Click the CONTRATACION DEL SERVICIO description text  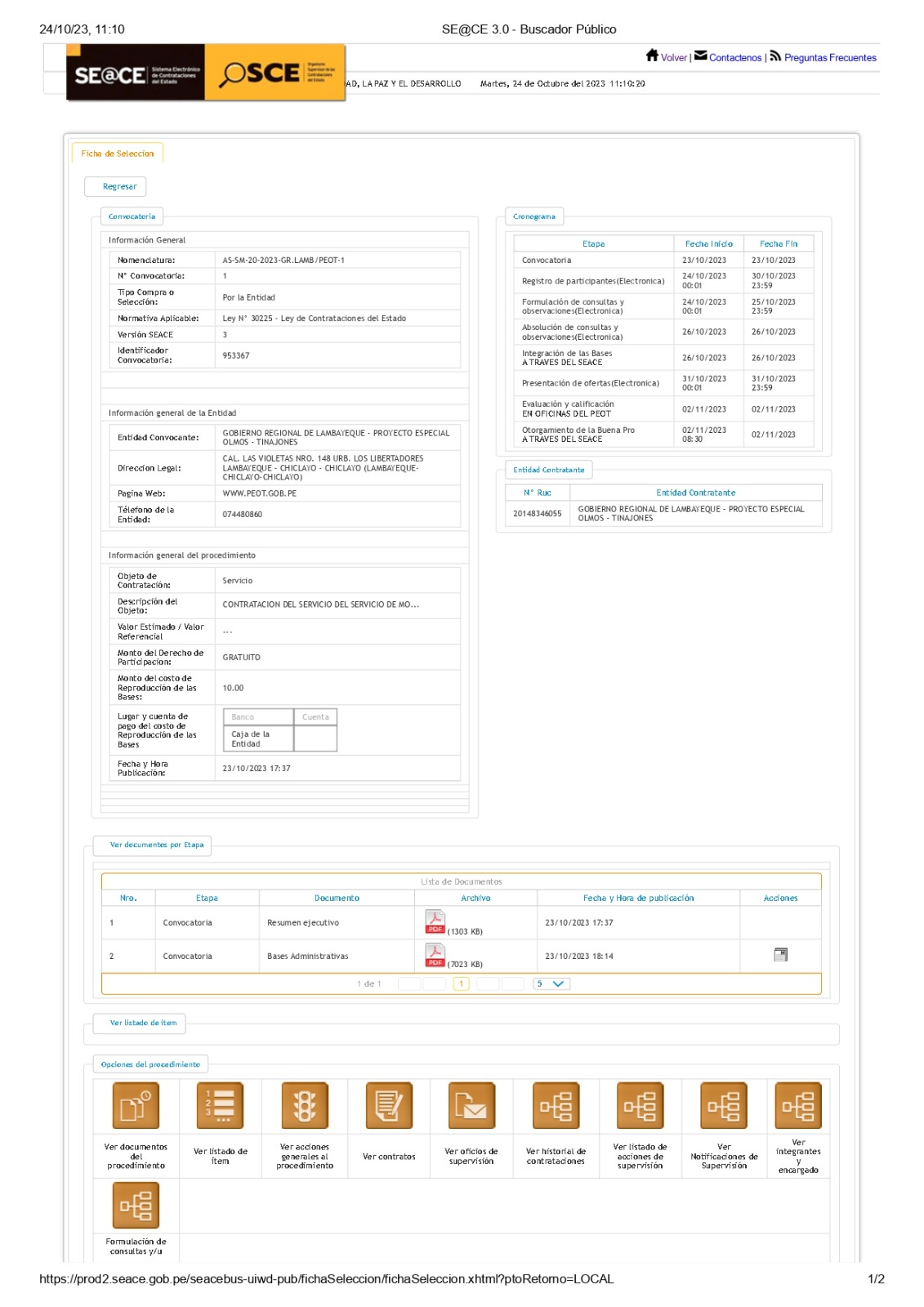pos(321,604)
